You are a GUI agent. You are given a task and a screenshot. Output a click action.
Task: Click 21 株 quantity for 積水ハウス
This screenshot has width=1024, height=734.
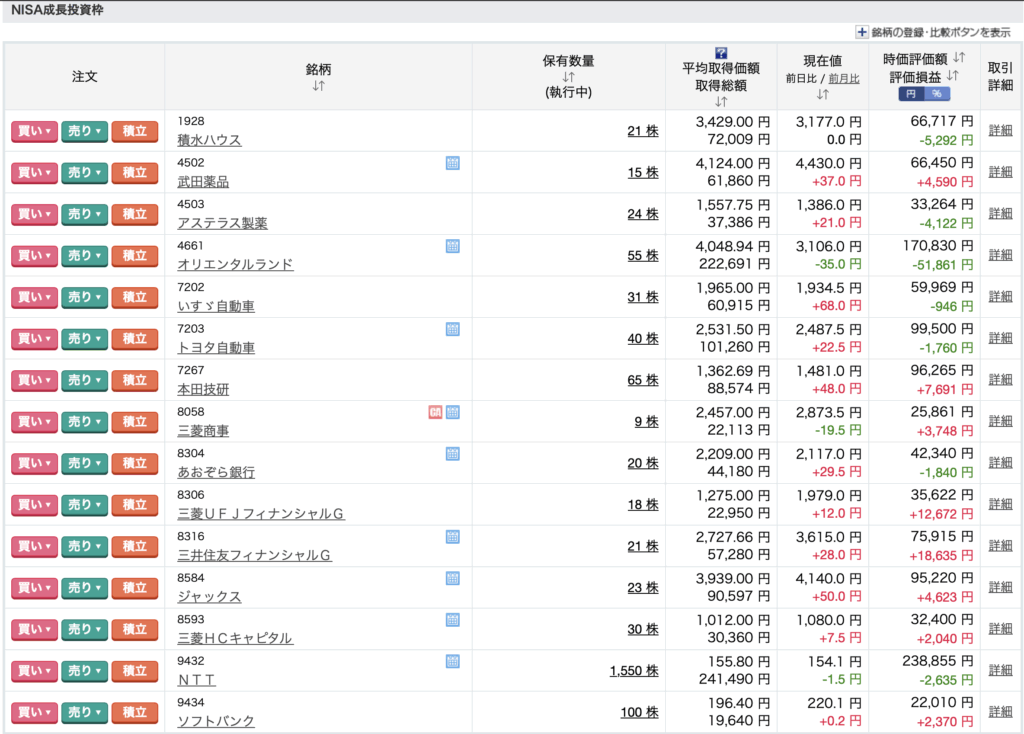643,131
